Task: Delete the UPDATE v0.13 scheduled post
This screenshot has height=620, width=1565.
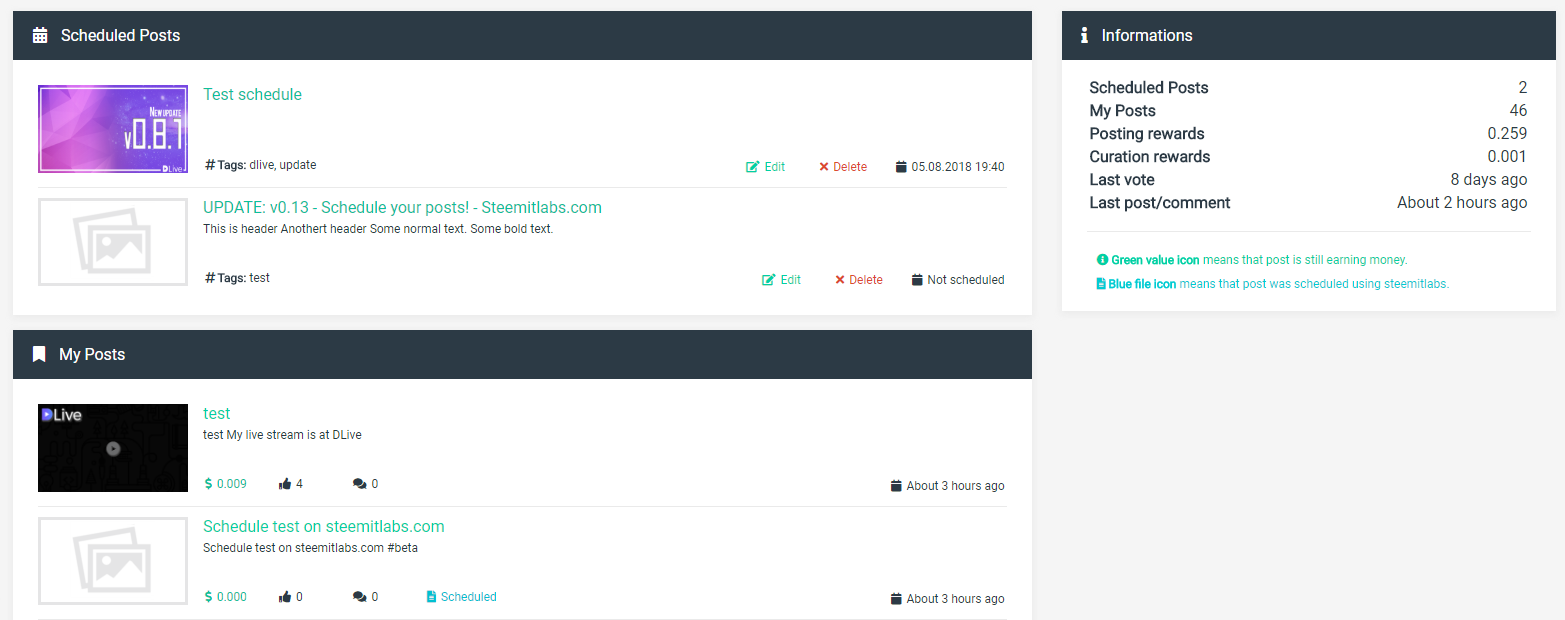Action: pyautogui.click(x=859, y=280)
